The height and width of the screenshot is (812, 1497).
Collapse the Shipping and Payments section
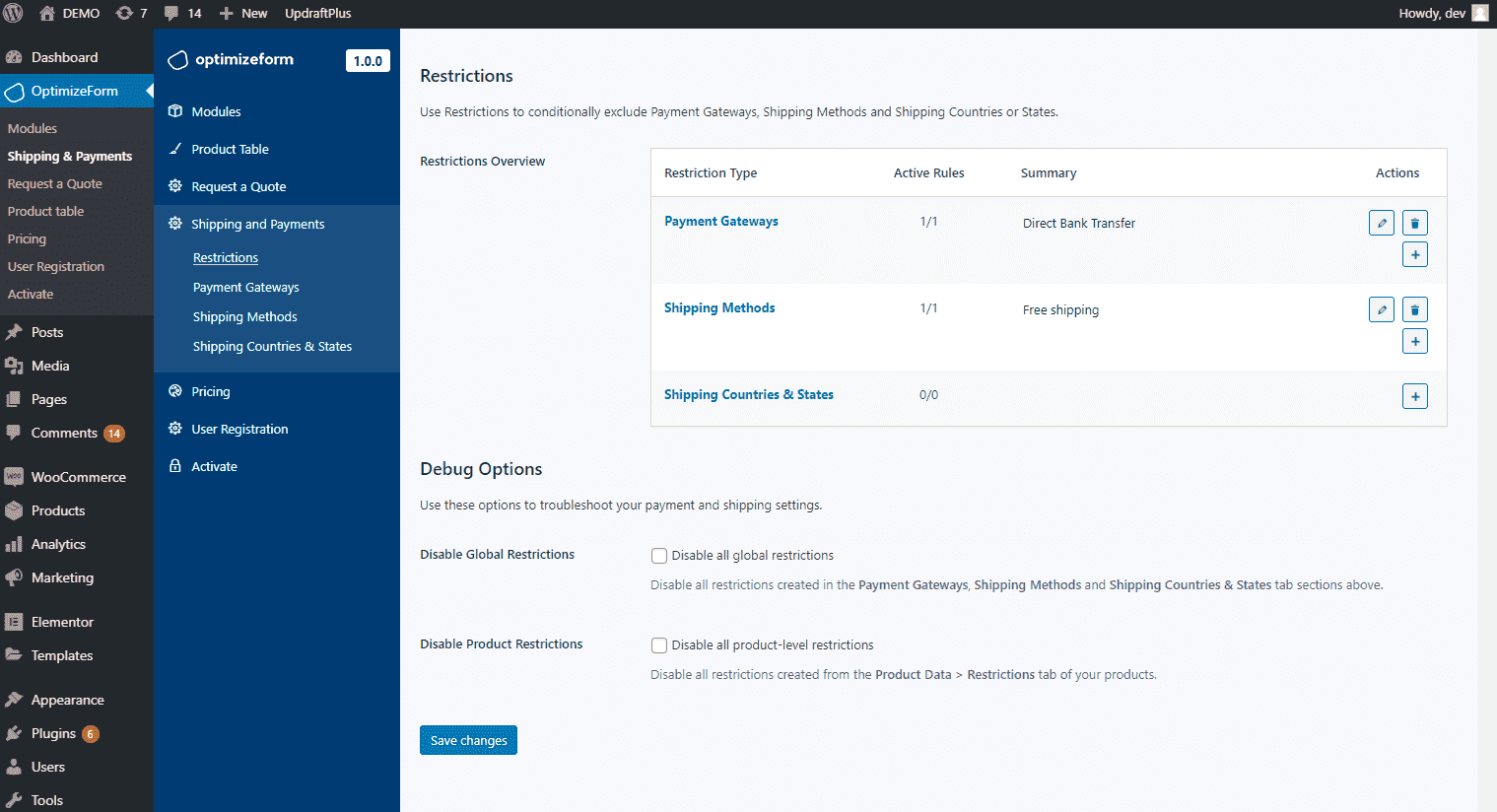pyautogui.click(x=257, y=224)
